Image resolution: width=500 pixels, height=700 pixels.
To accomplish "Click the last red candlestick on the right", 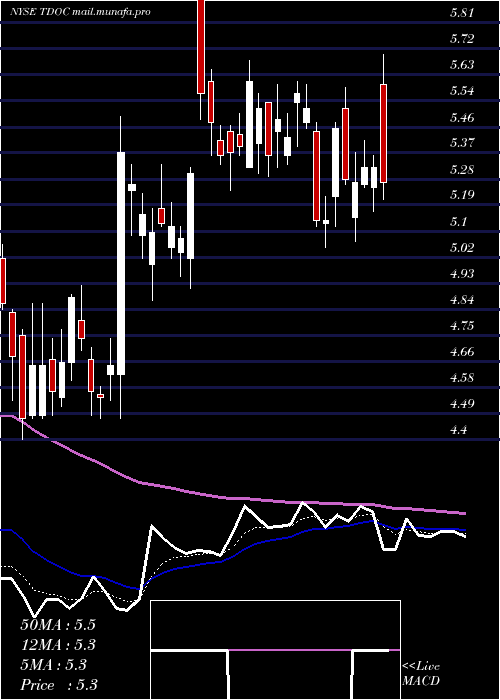I will tap(383, 133).
